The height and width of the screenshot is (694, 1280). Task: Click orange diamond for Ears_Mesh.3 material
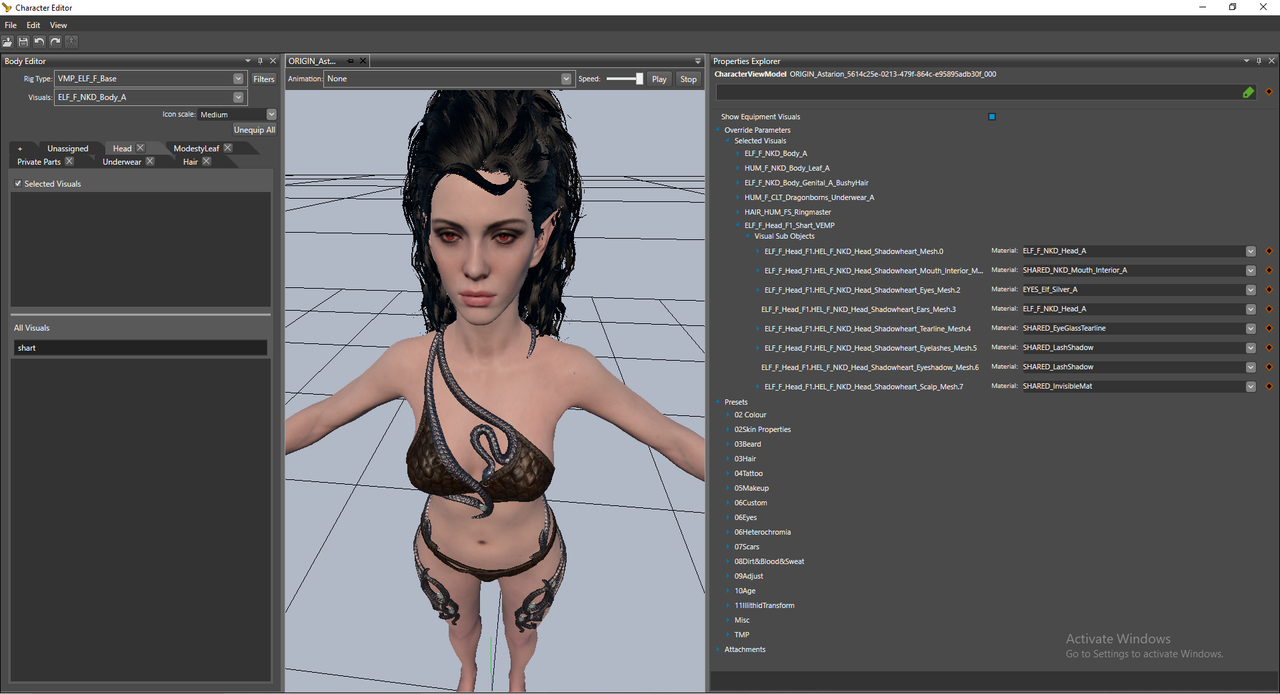click(x=1269, y=309)
